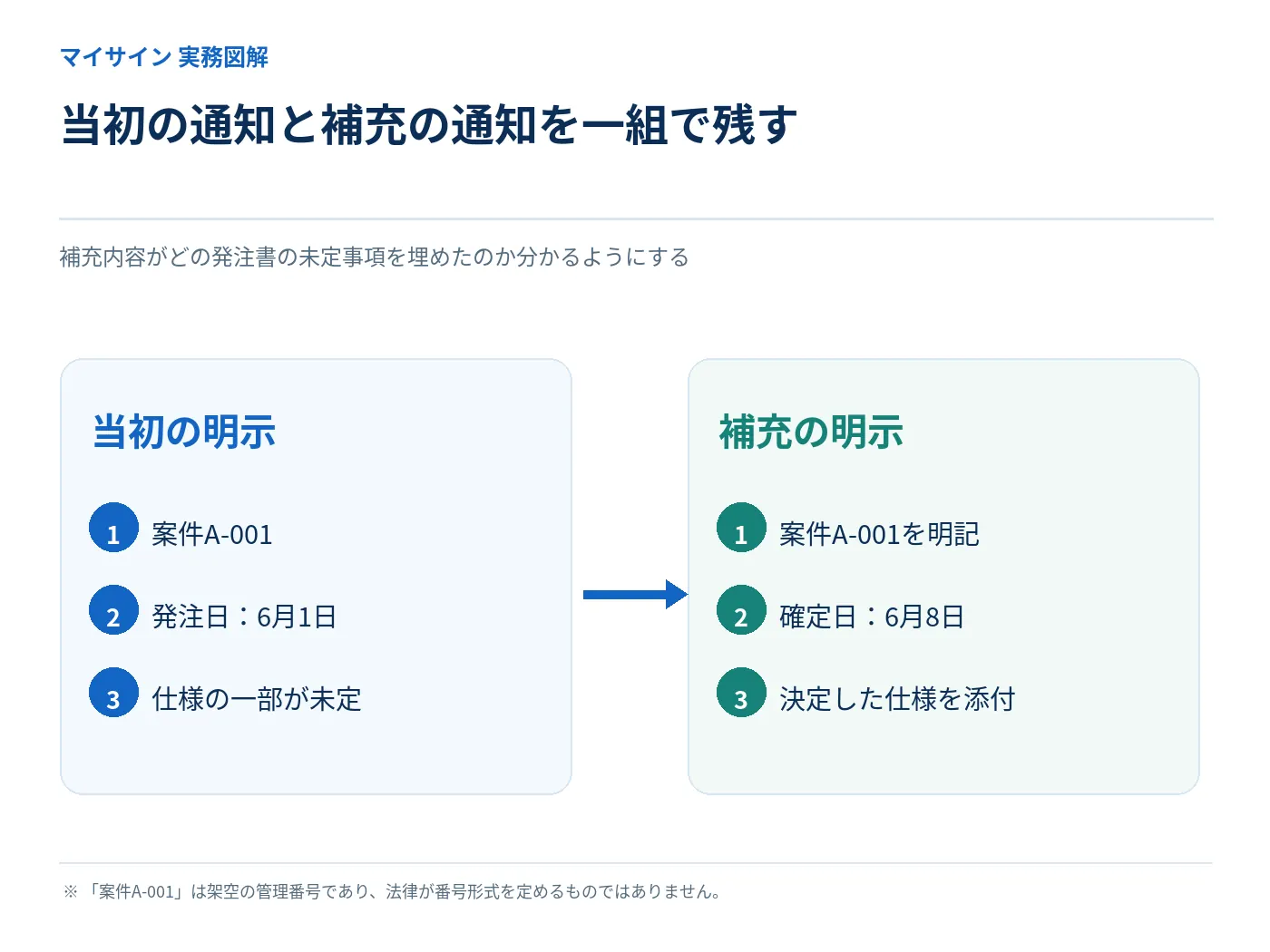This screenshot has height=952, width=1270.
Task: Click the title 当初の通知と補充の通知を一組で残す
Action: pyautogui.click(x=429, y=124)
